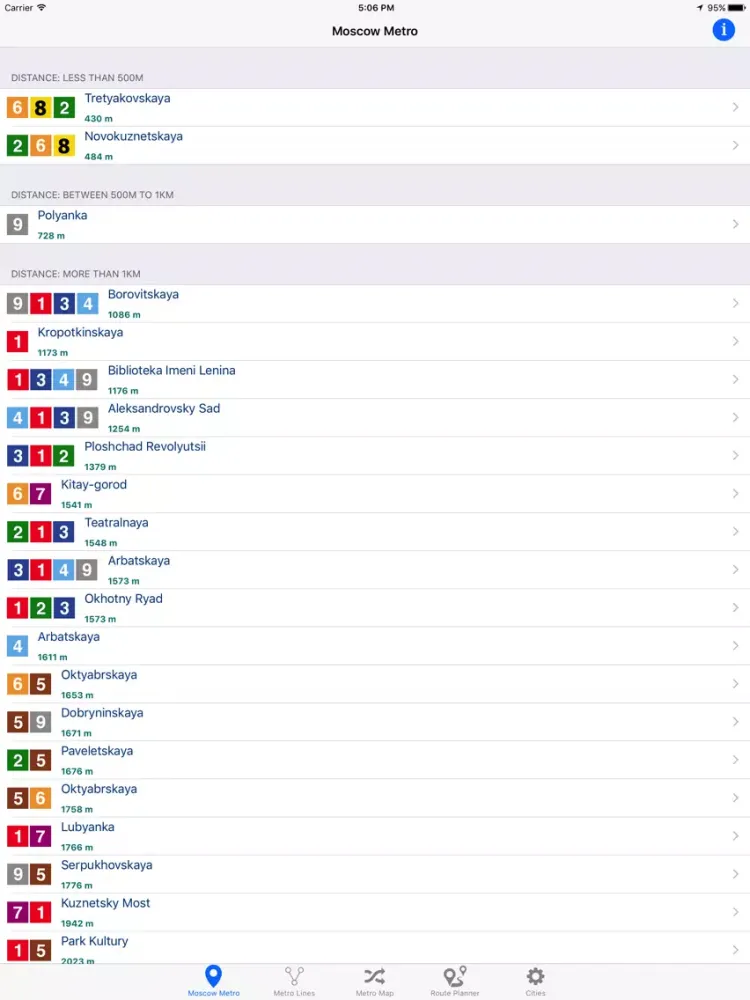The width and height of the screenshot is (750, 1000).
Task: Tap light-blue line 4 badge on 1611 m Arbatskaya
Action: [x=17, y=646]
